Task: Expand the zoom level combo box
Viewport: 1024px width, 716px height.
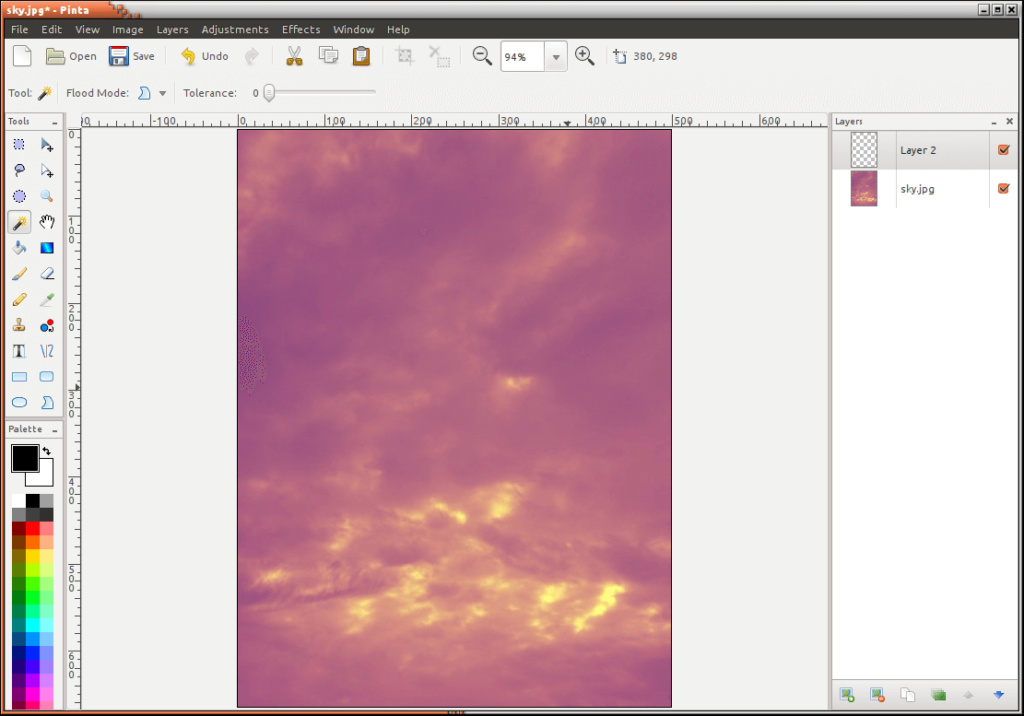Action: click(556, 56)
